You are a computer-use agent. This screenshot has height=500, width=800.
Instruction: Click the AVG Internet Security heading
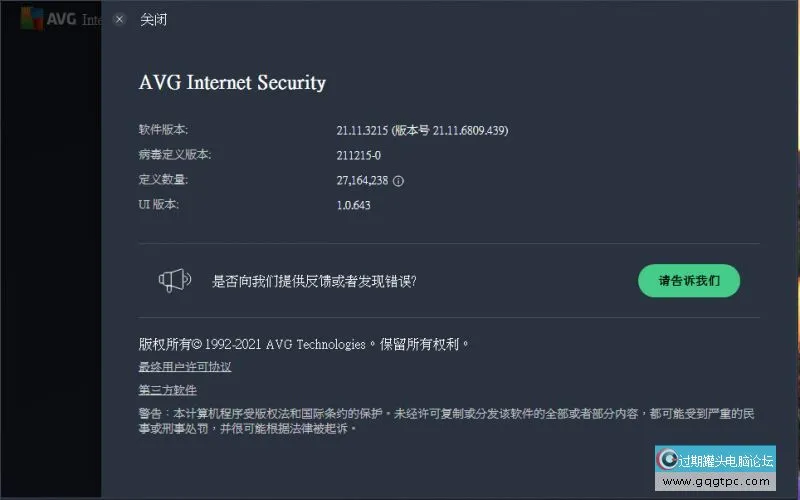[x=232, y=83]
